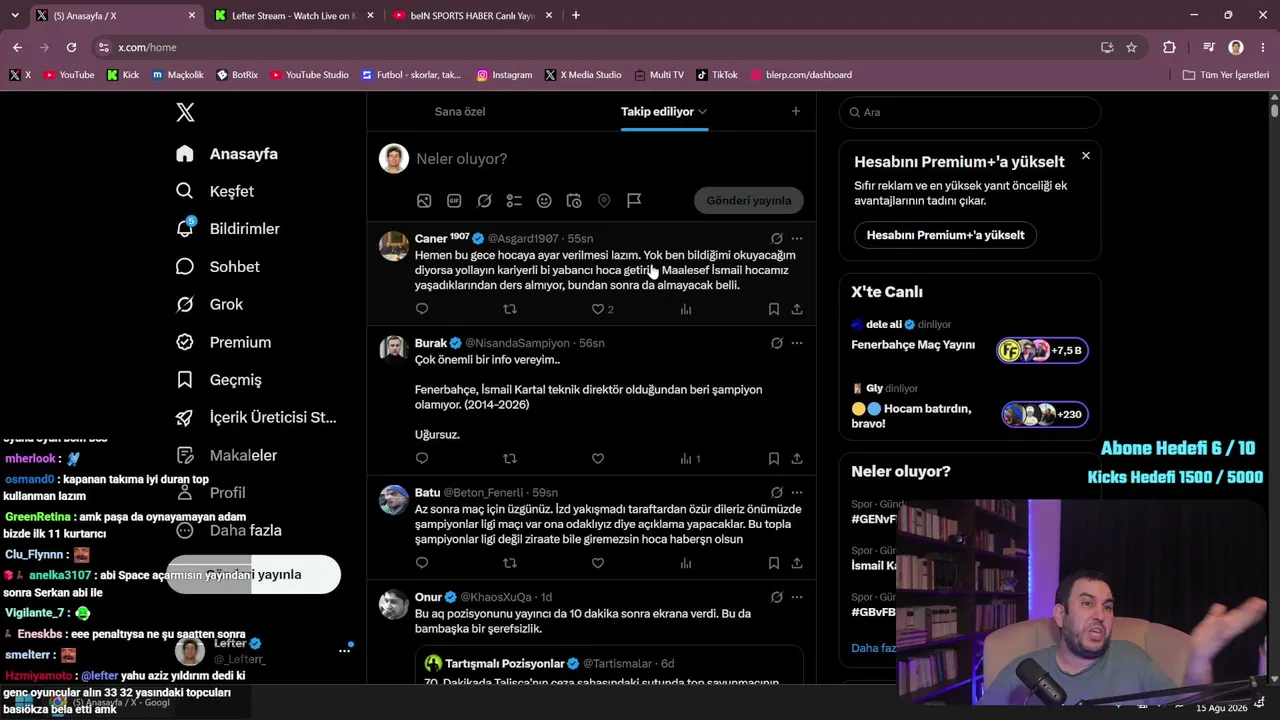The height and width of the screenshot is (720, 1280).
Task: Click the flag icon in composer toolbar
Action: click(634, 201)
